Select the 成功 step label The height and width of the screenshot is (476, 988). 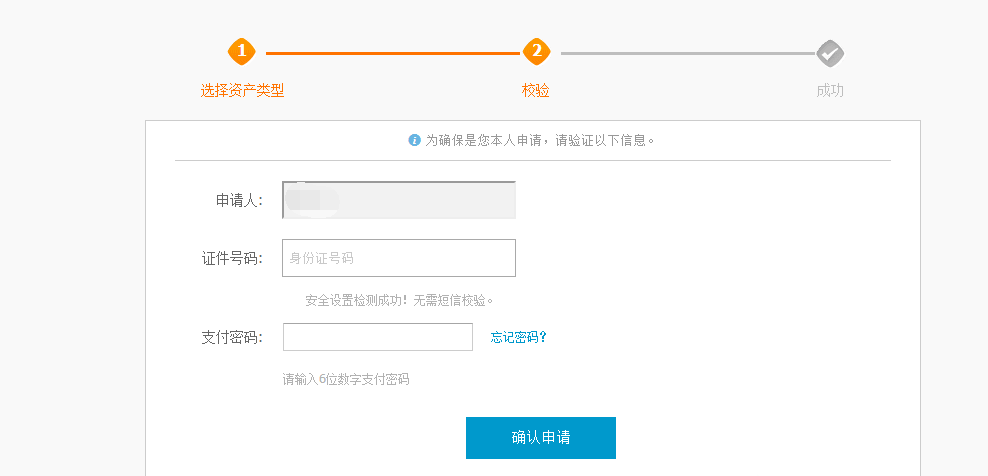click(829, 91)
